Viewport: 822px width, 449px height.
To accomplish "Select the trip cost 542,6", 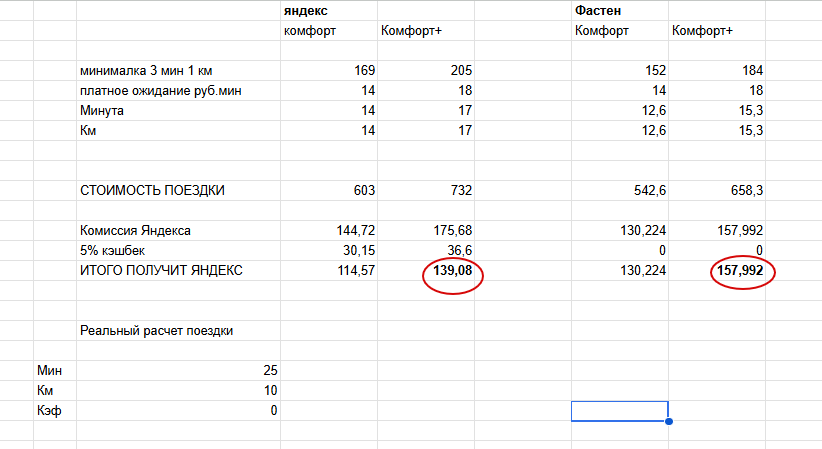I will click(650, 190).
